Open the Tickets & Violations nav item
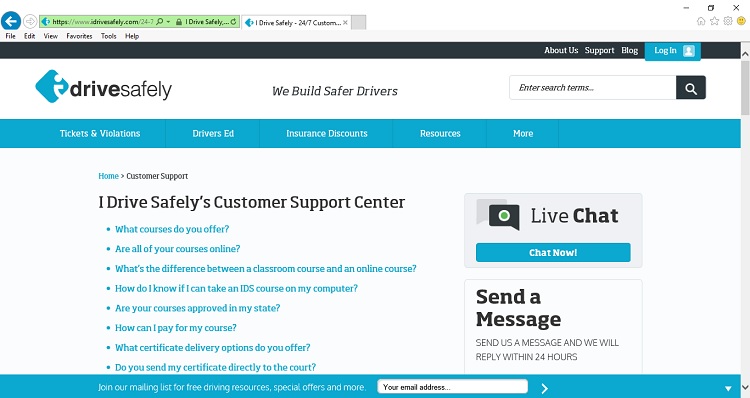750x398 pixels. pyautogui.click(x=100, y=133)
